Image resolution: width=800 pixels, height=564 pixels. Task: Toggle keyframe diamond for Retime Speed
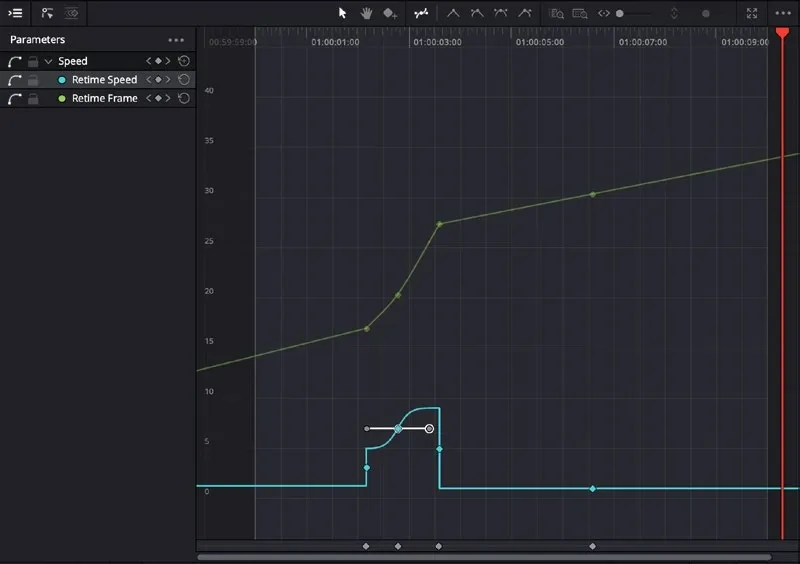point(158,80)
